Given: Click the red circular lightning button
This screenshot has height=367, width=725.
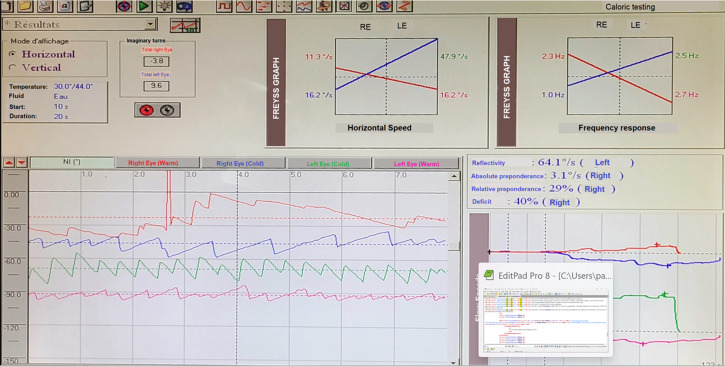Looking at the screenshot, I should point(147,110).
